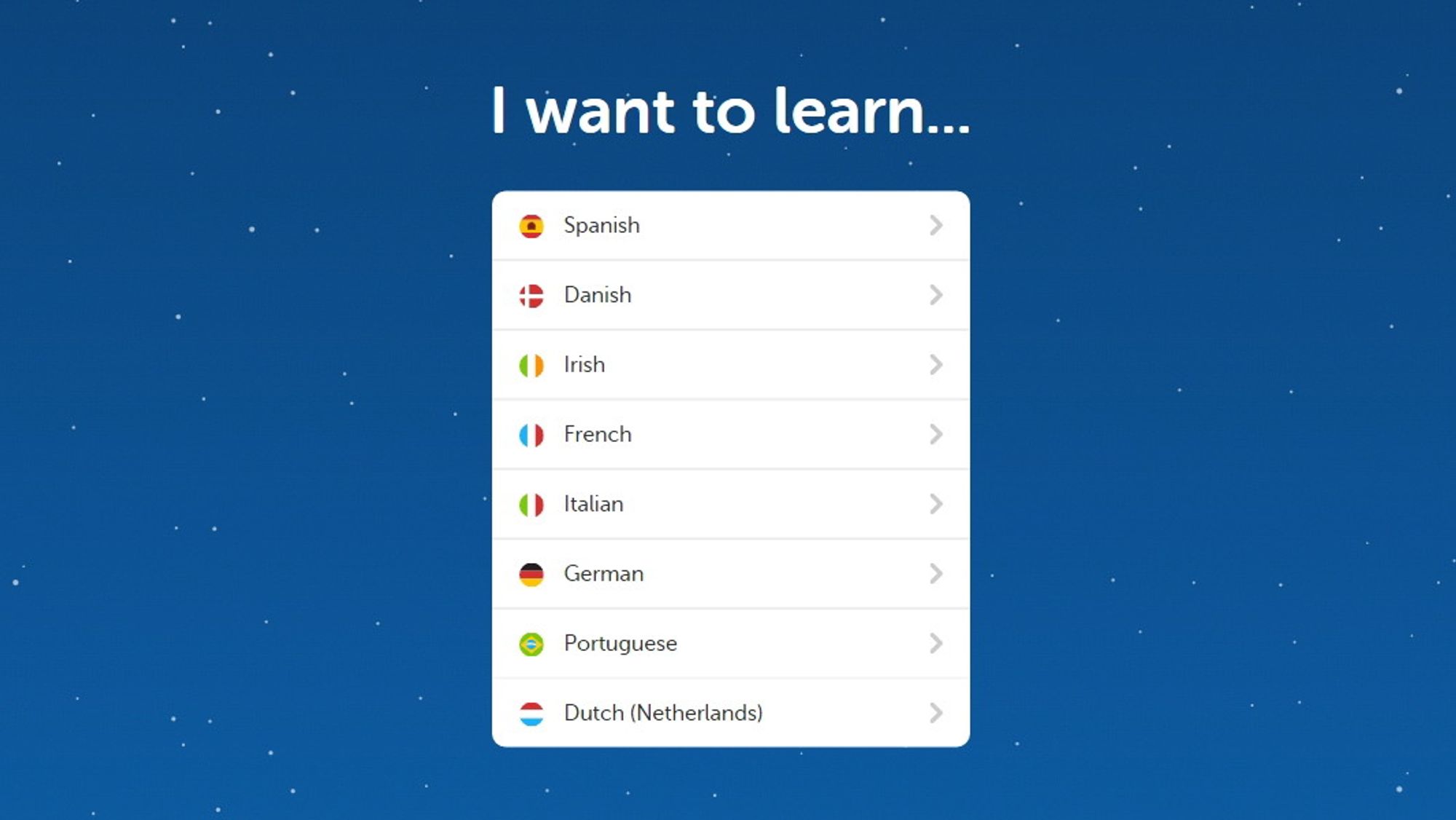Select Portuguese from the language list
This screenshot has width=1456, height=820.
pyautogui.click(x=727, y=643)
